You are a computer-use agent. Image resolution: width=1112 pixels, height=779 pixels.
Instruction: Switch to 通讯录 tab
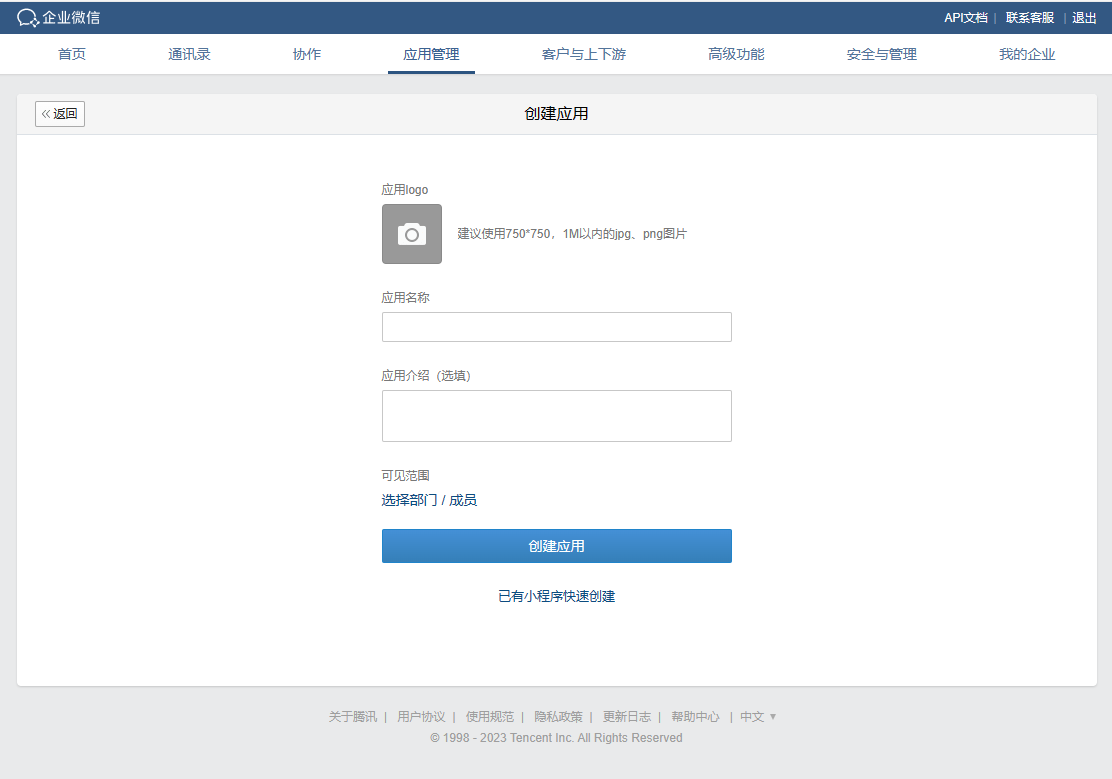pos(189,54)
